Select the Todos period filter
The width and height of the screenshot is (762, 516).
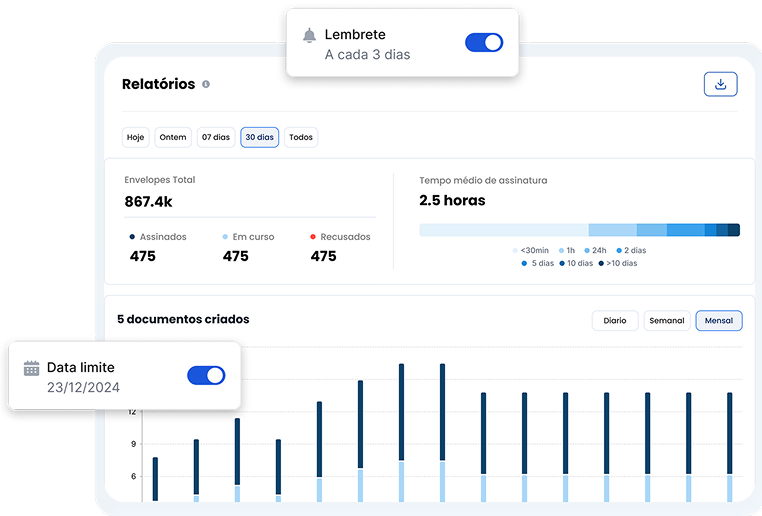pos(301,137)
